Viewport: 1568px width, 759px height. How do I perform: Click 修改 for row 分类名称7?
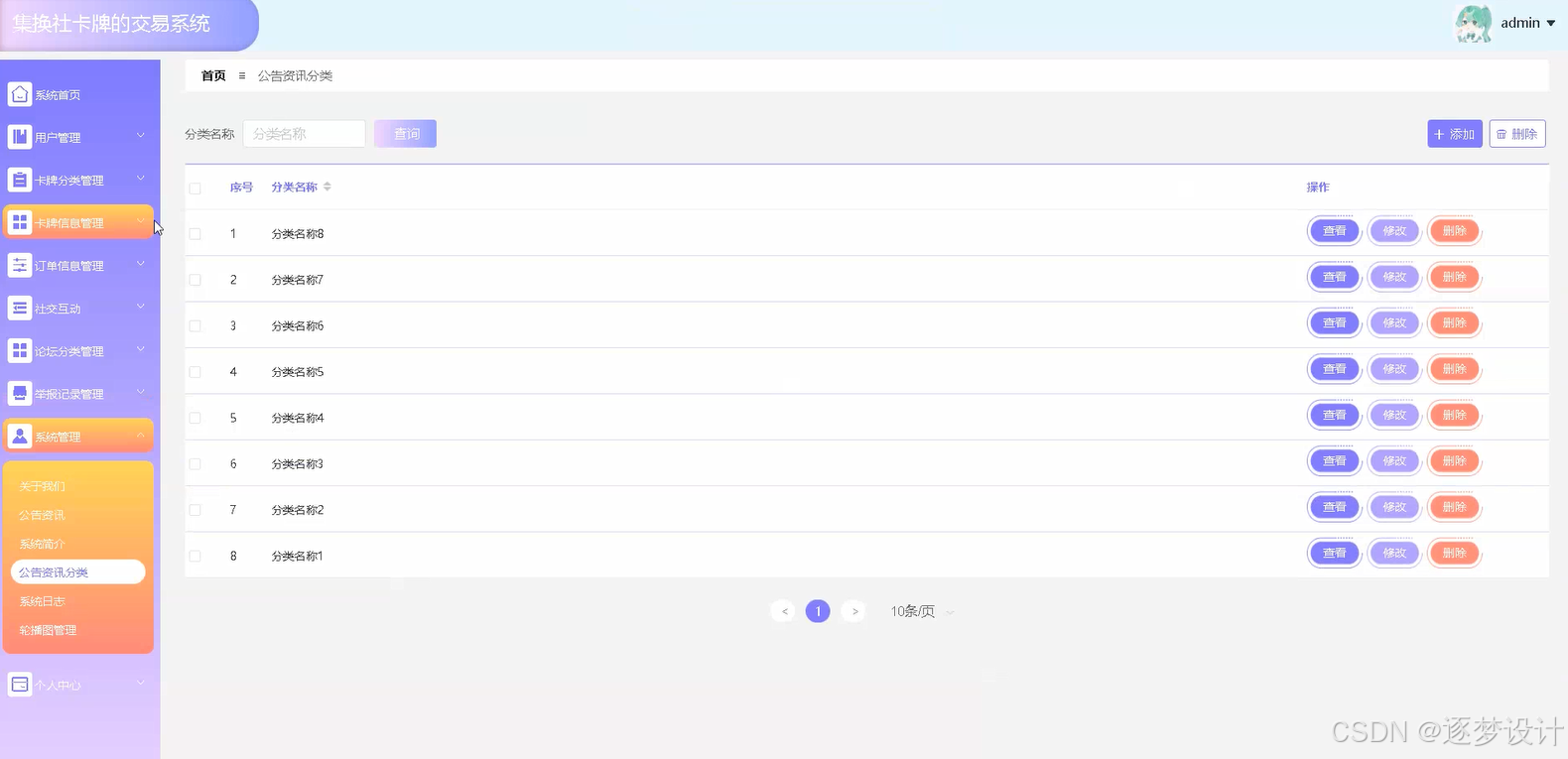(1394, 277)
